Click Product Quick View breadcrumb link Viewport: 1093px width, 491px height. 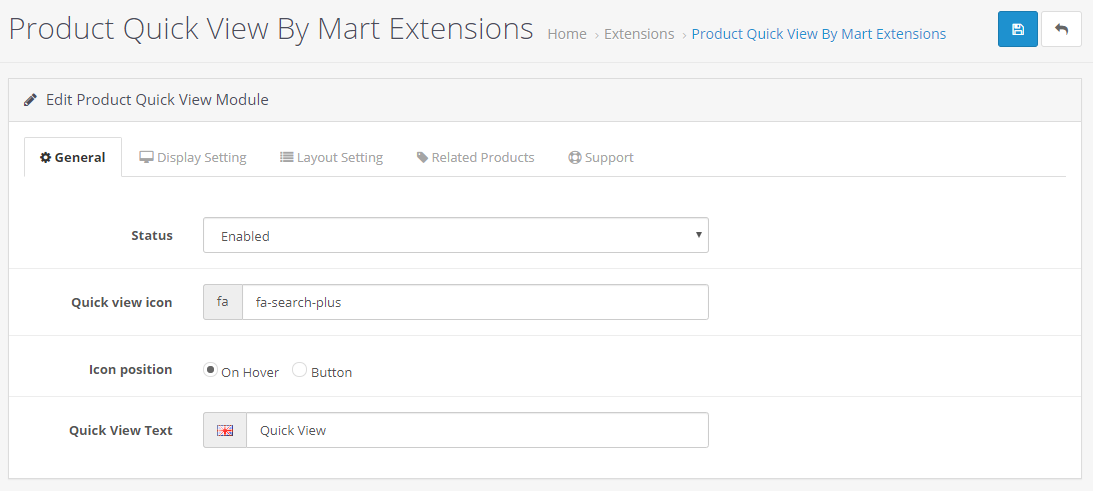818,34
